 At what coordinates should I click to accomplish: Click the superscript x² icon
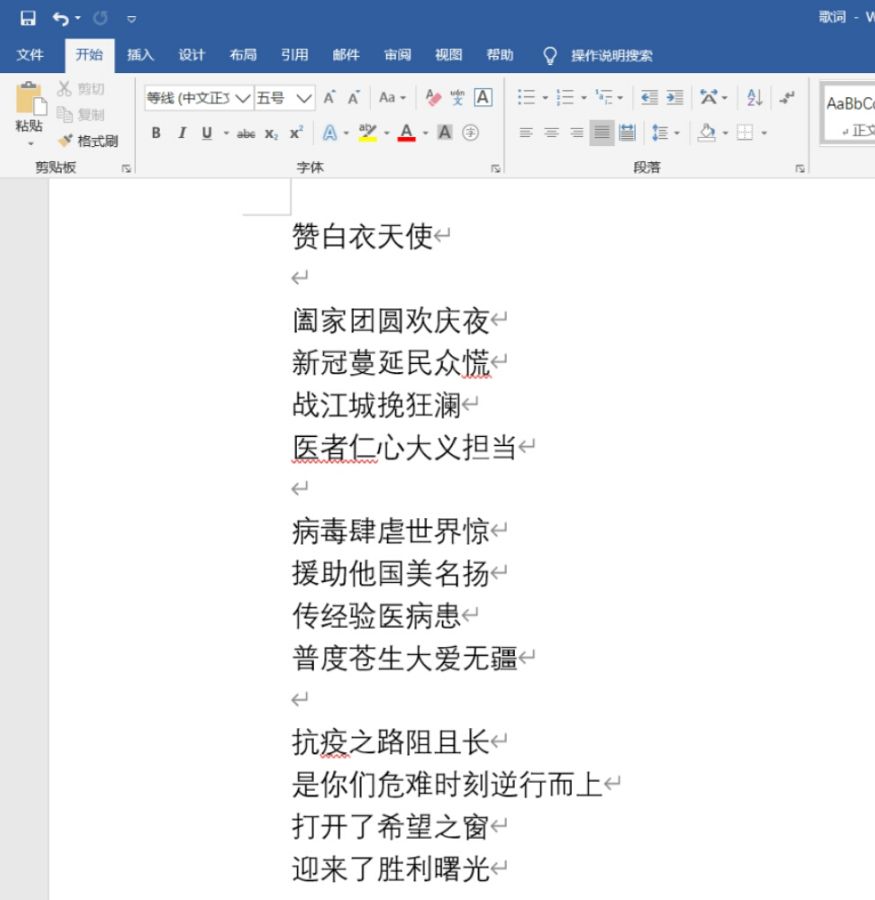tap(296, 133)
